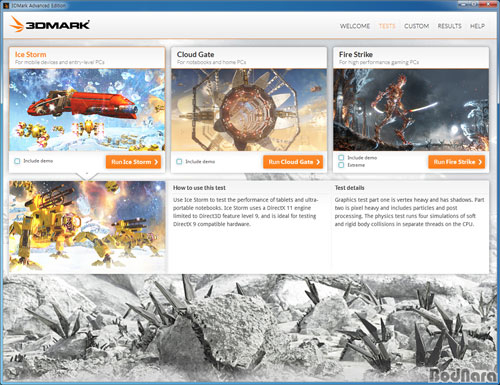Click the app icon in title bar
The image size is (500, 385).
click(x=5, y=5)
